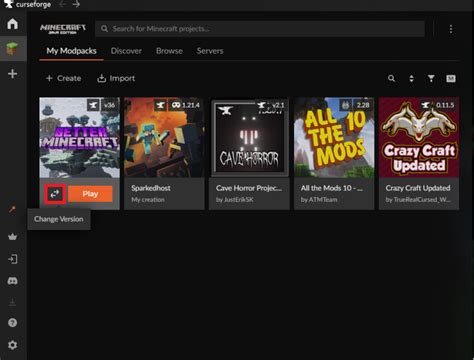Click the Cave Horror Projec... title
This screenshot has width=474, height=360.
(x=249, y=188)
